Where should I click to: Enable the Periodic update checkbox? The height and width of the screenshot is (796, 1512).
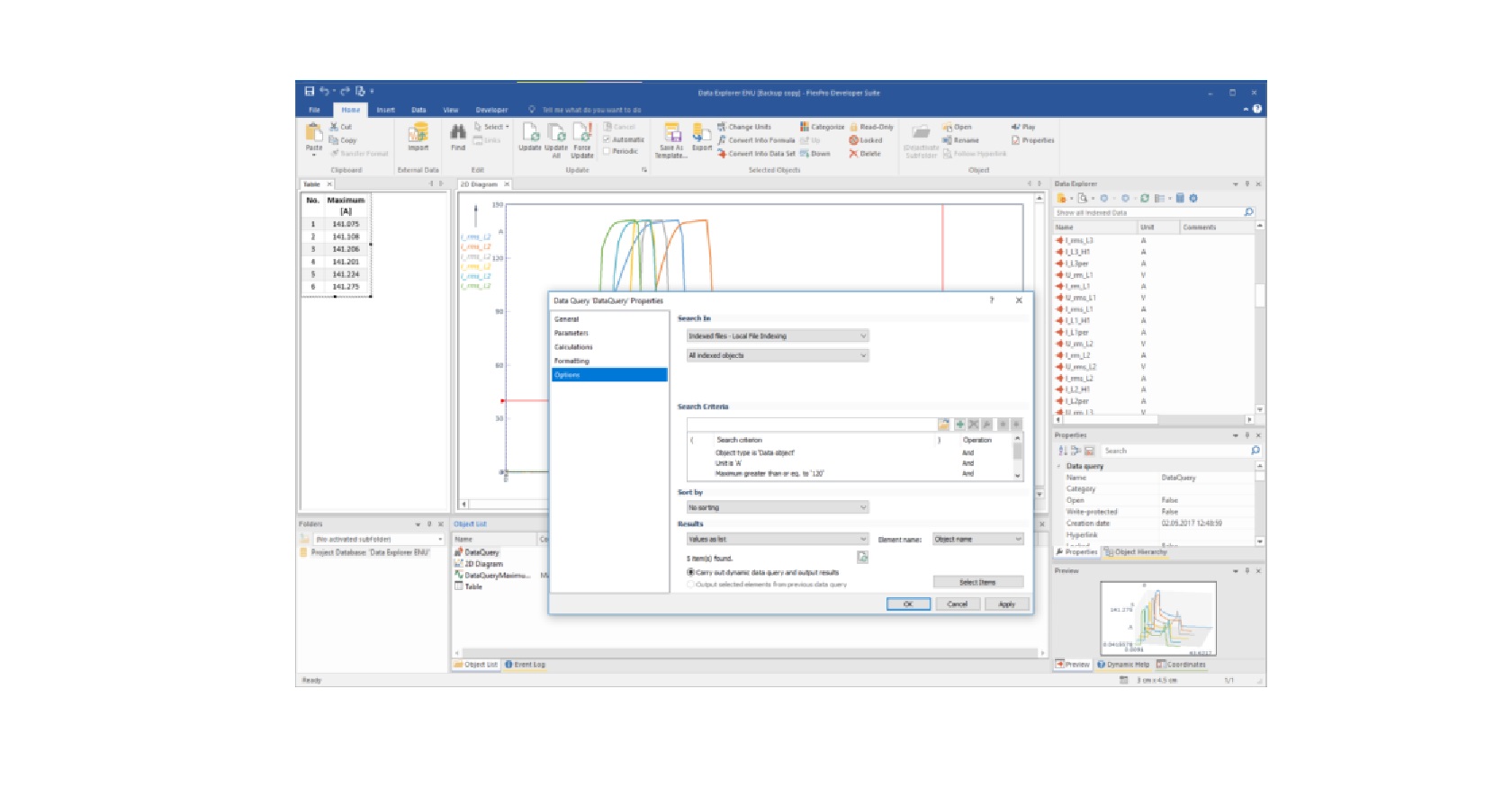[607, 151]
